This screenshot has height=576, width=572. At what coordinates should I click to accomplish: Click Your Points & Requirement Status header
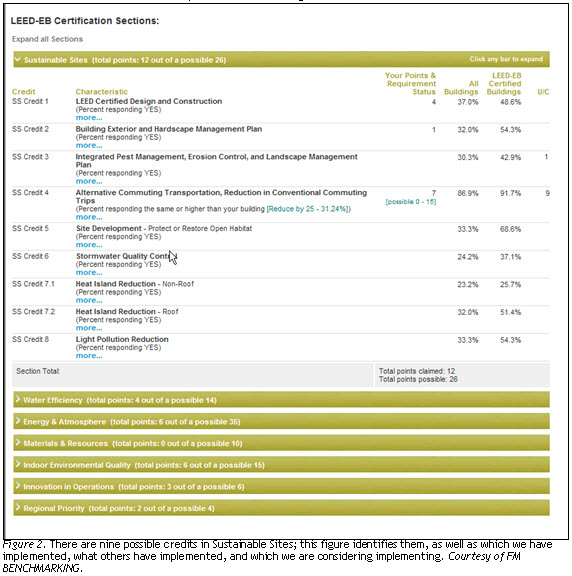pyautogui.click(x=410, y=84)
